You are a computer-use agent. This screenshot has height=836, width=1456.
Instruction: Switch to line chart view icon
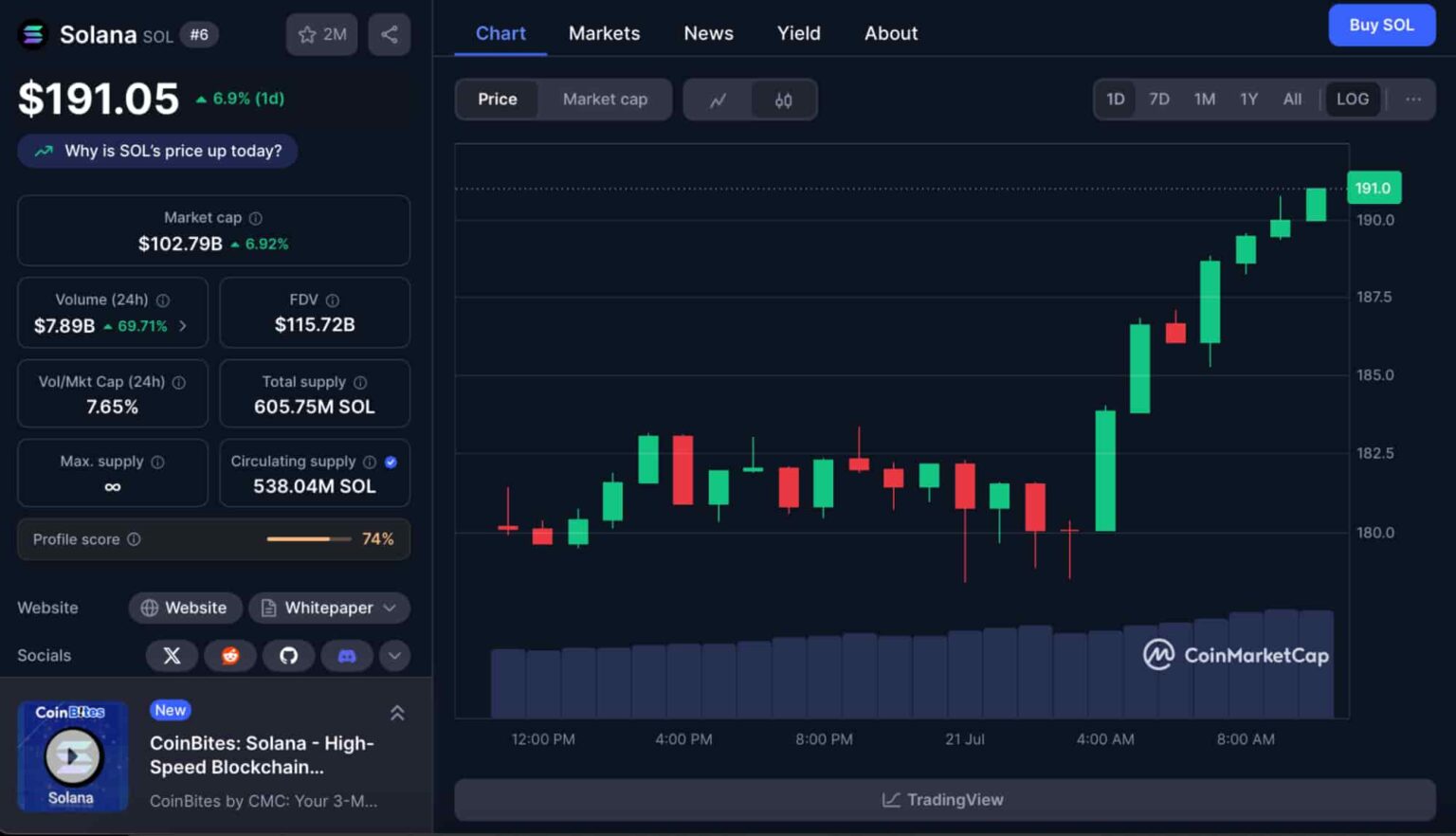[x=718, y=100]
